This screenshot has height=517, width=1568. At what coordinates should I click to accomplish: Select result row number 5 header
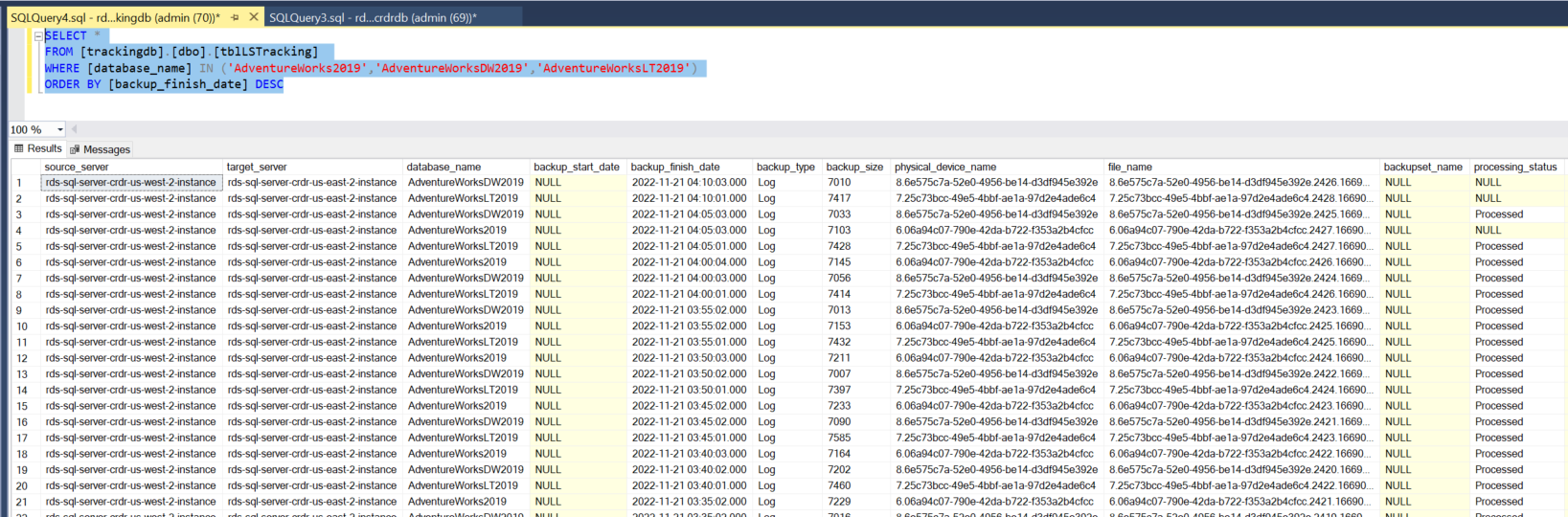pyautogui.click(x=26, y=246)
